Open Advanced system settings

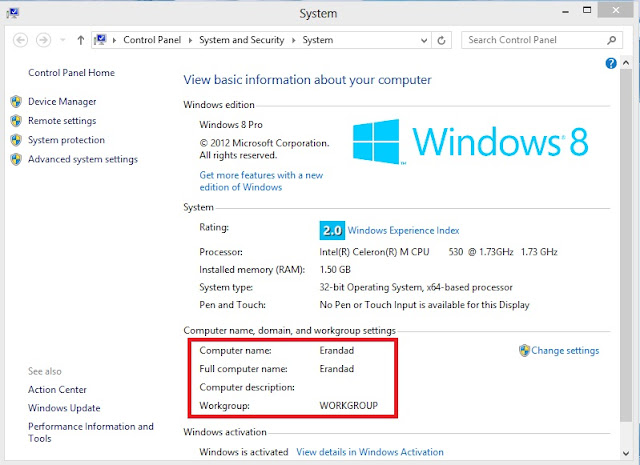click(83, 159)
